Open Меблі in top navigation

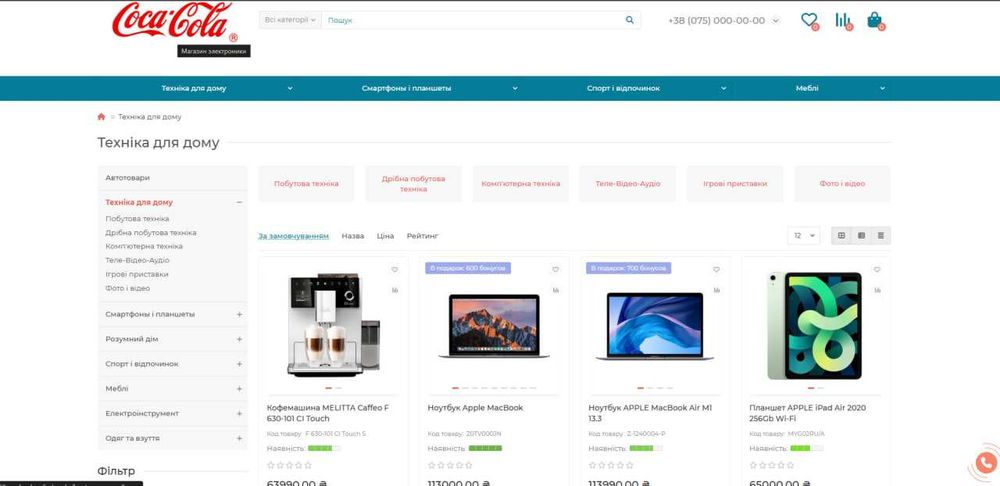tap(807, 89)
